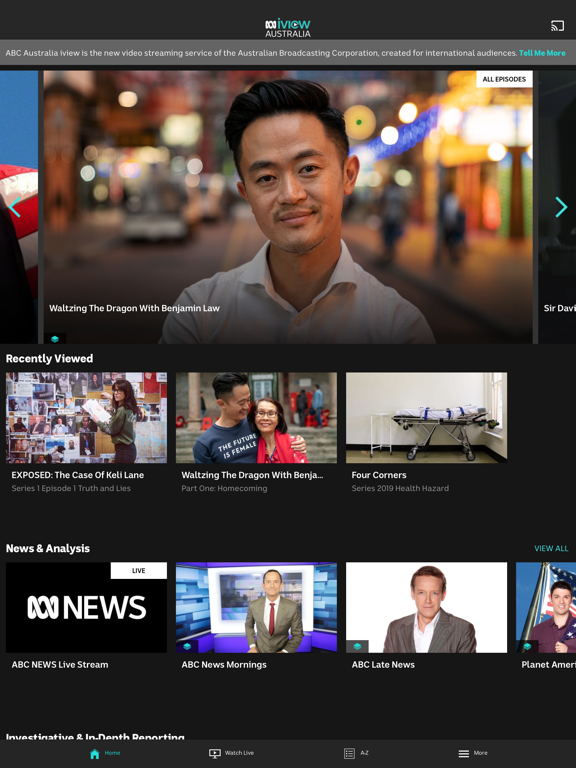
Task: Click 'Part One: Homecoming' subtitle
Action: [x=224, y=488]
